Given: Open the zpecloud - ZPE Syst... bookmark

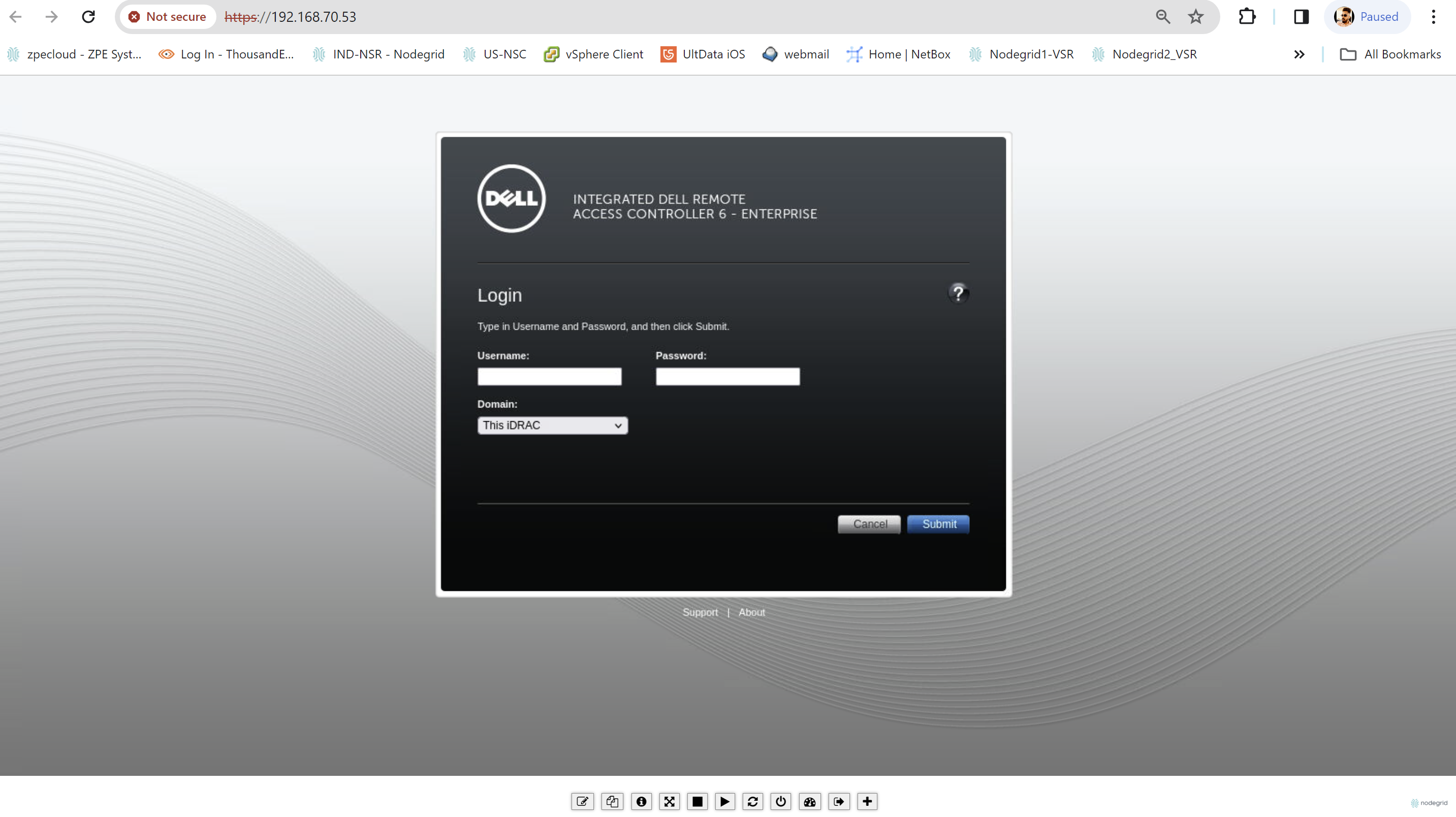Looking at the screenshot, I should [75, 54].
